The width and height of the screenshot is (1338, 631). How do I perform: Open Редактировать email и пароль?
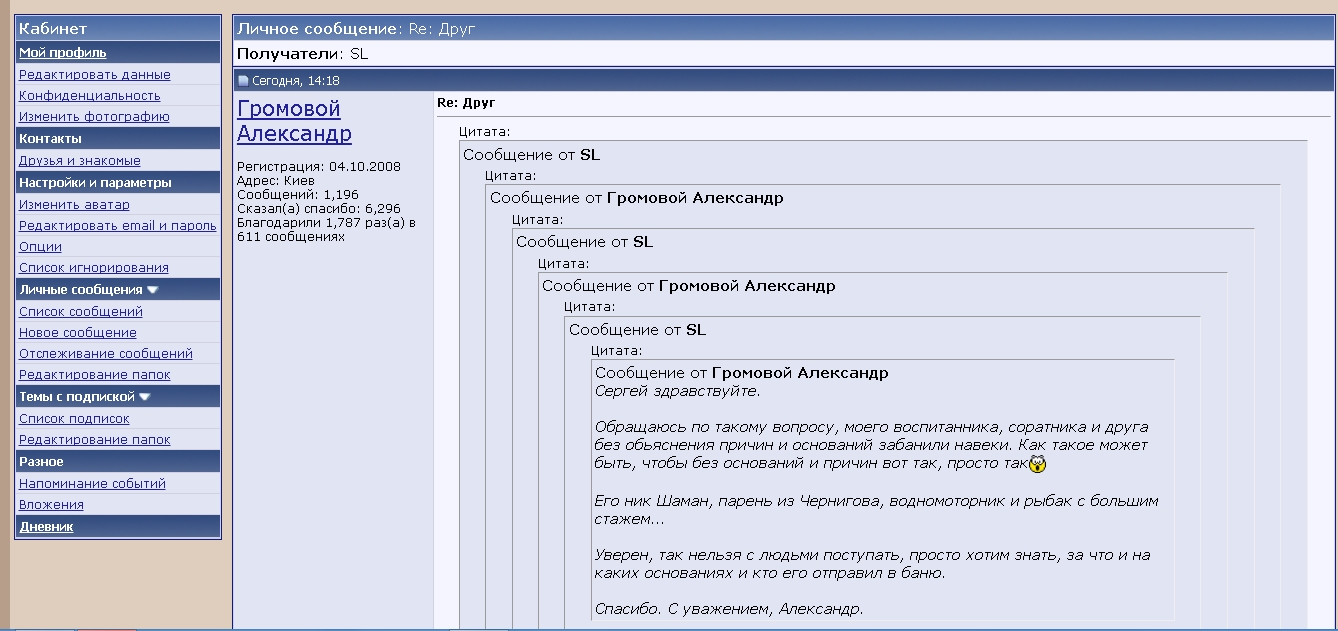(117, 226)
